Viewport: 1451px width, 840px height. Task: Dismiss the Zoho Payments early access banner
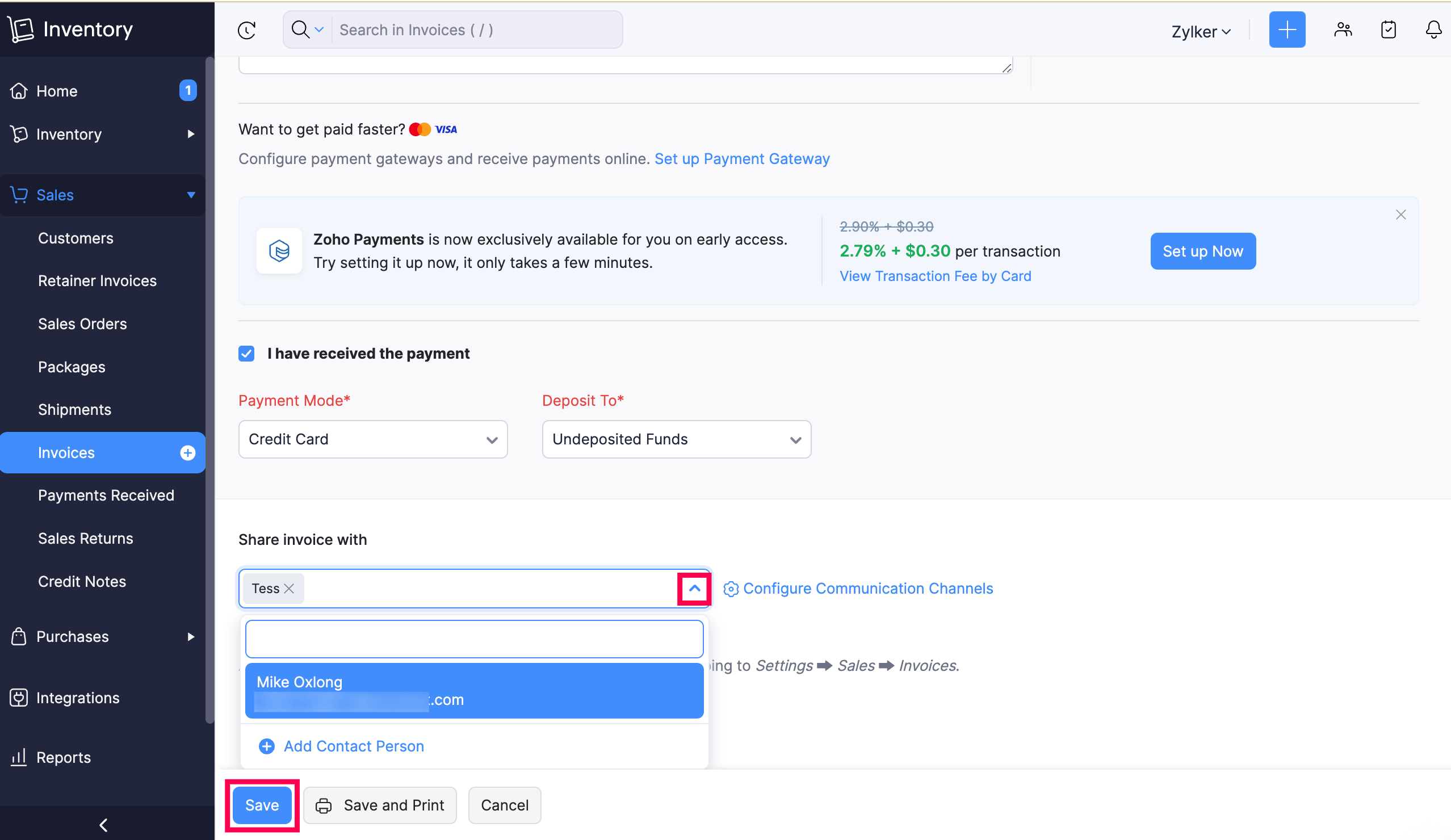tap(1401, 214)
